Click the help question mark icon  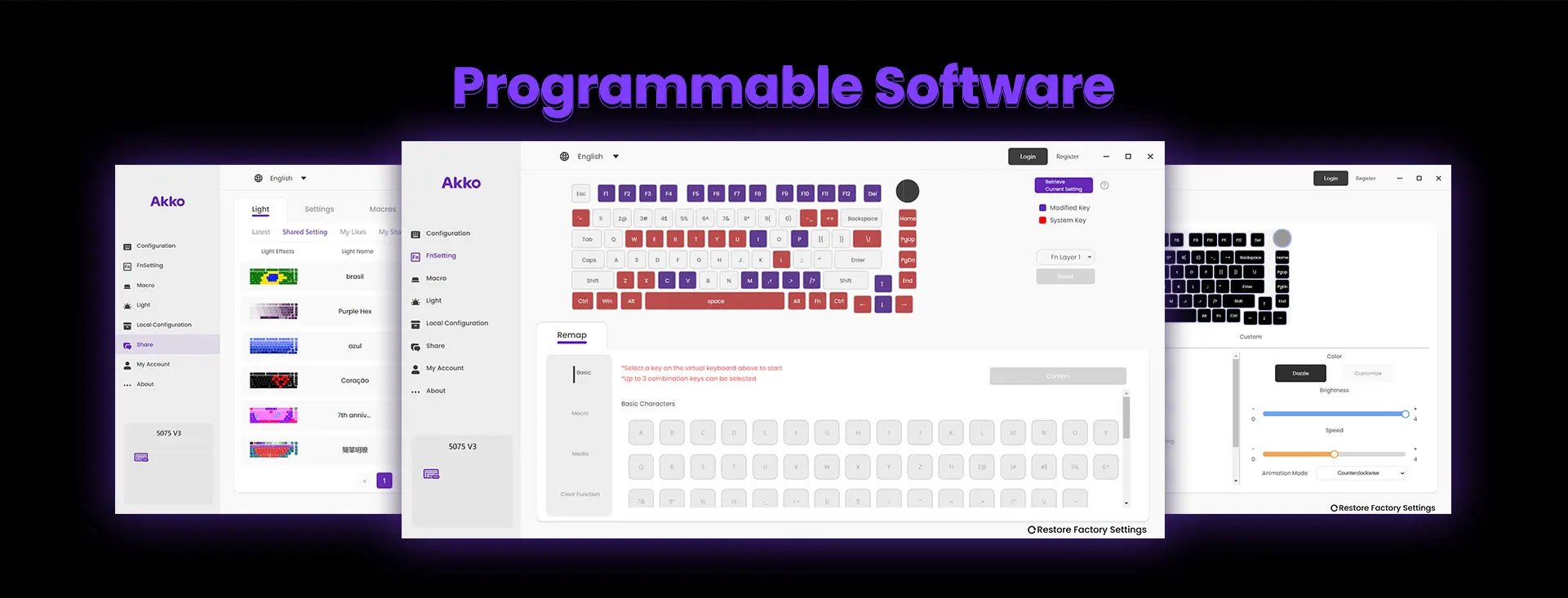[1104, 185]
